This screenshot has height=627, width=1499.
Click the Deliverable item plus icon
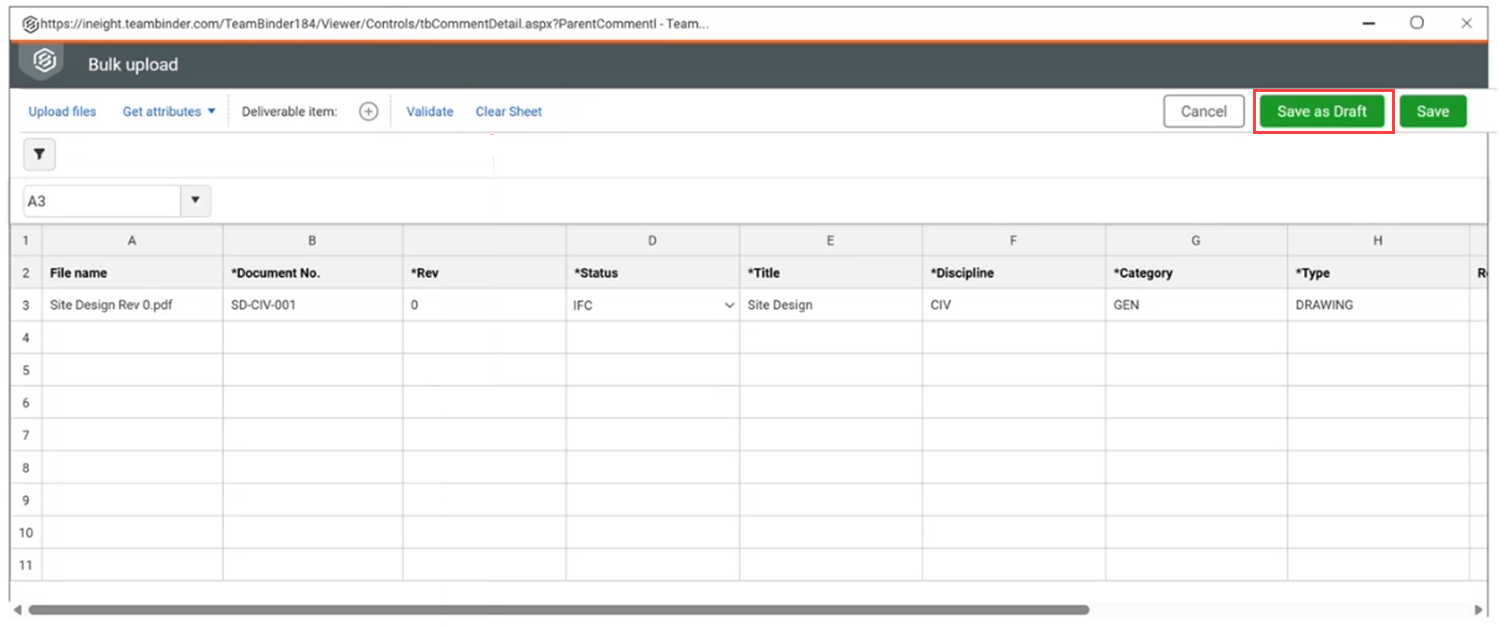click(x=368, y=112)
